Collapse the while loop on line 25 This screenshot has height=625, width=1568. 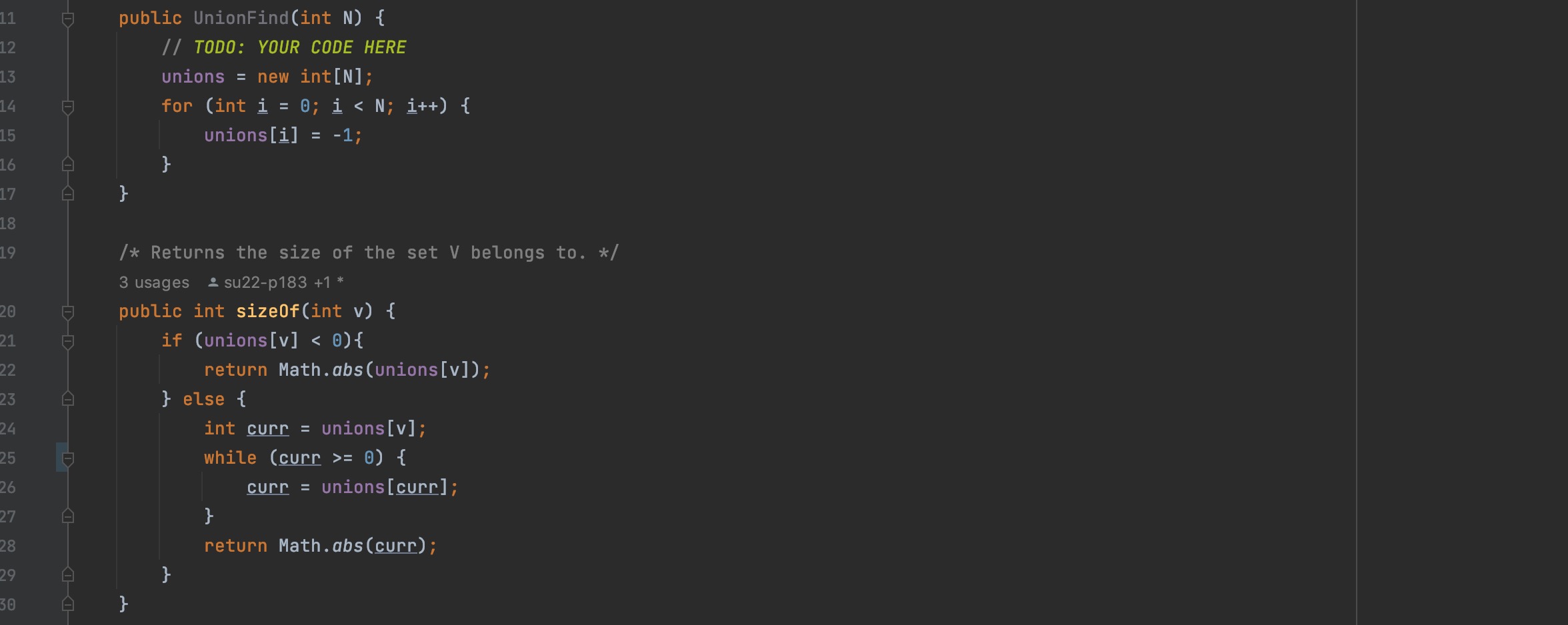coord(67,458)
